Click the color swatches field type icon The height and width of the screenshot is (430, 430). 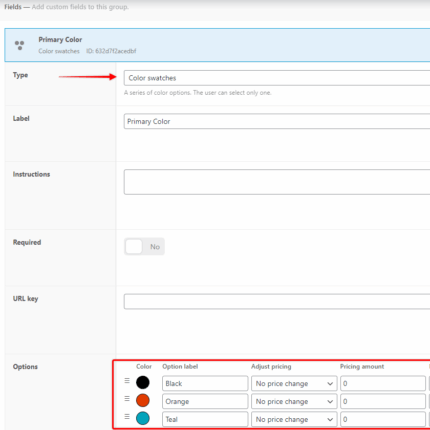pyautogui.click(x=19, y=45)
